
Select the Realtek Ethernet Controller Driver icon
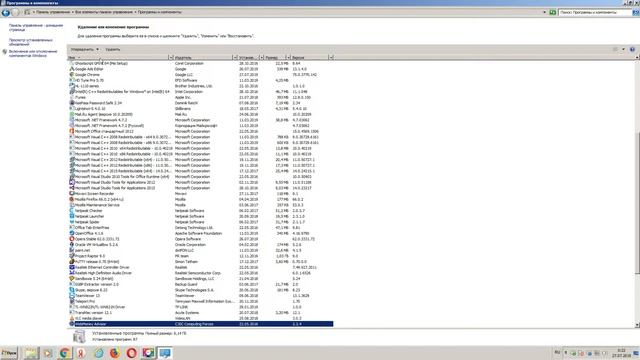pos(72,267)
